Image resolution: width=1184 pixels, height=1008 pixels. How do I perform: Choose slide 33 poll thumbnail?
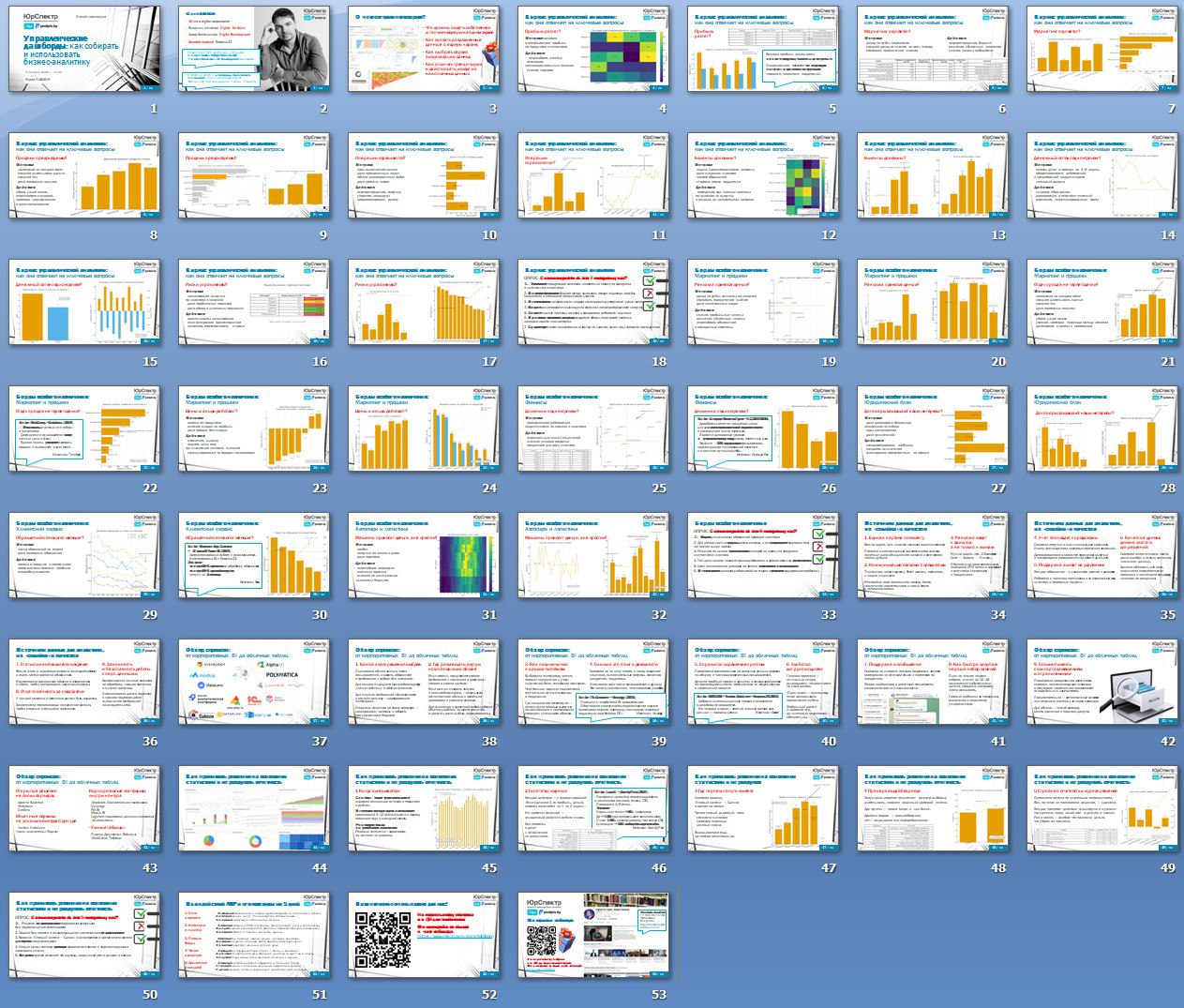pos(762,555)
